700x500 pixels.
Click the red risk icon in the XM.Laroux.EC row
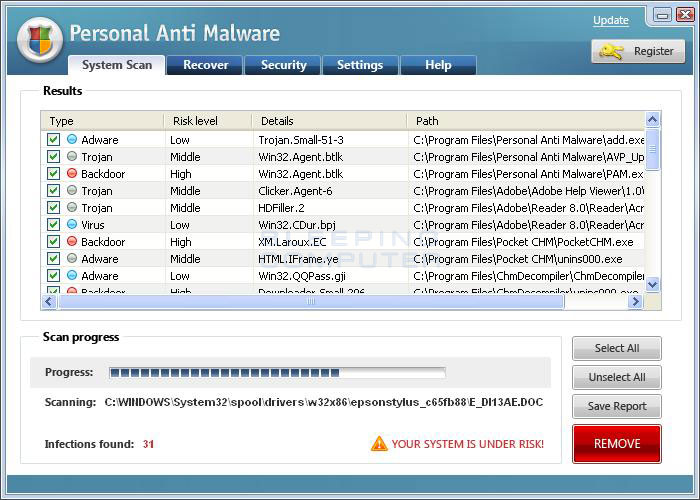tap(72, 241)
